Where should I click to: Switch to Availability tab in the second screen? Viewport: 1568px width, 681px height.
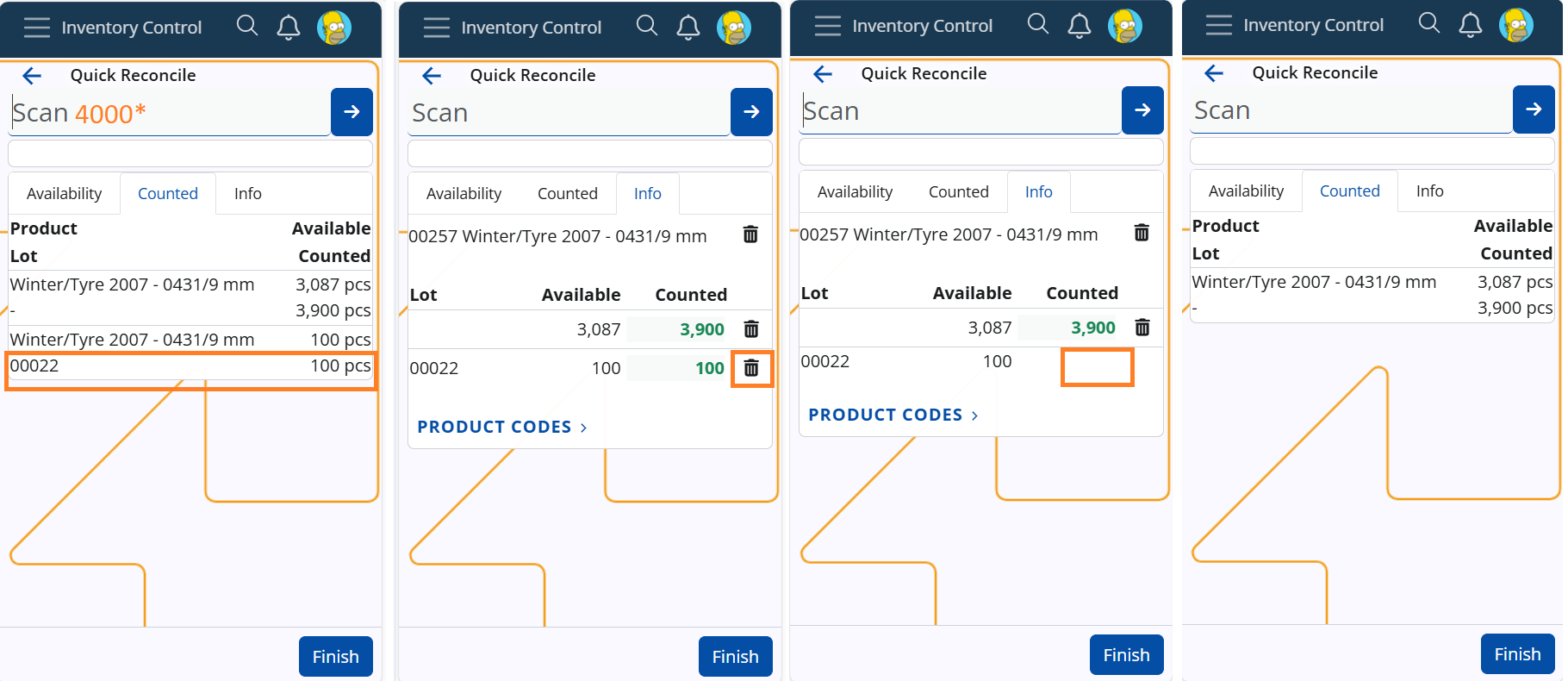(464, 194)
